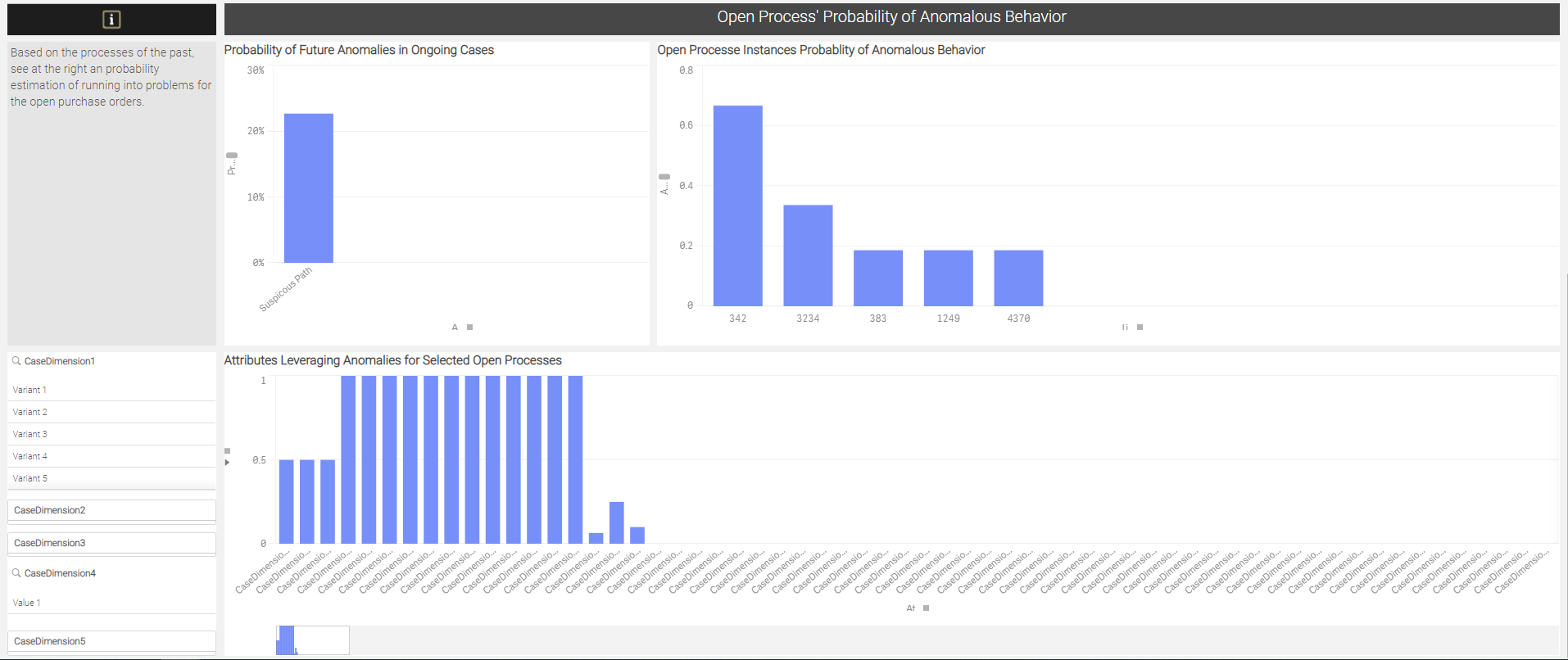Click the 4370 x-axis label
The height and width of the screenshot is (660, 1568).
pos(1018,319)
